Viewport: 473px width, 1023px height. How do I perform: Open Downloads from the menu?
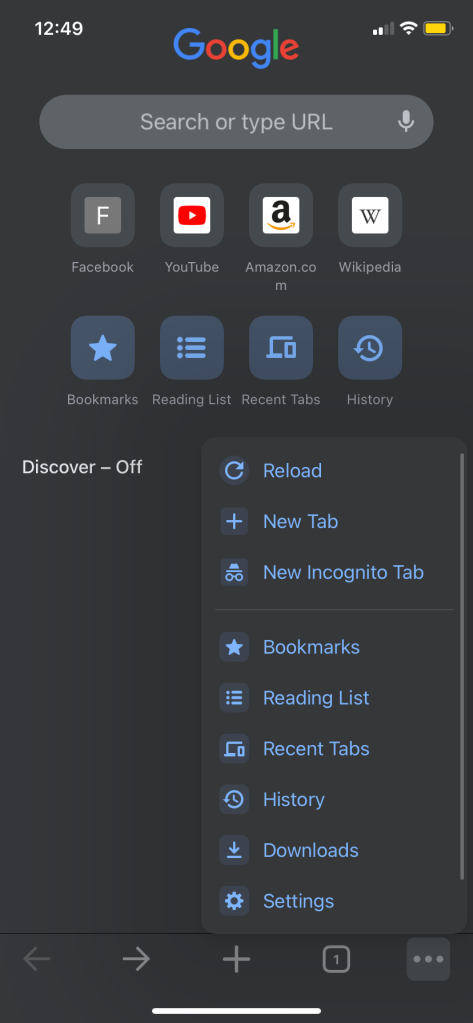(x=333, y=850)
